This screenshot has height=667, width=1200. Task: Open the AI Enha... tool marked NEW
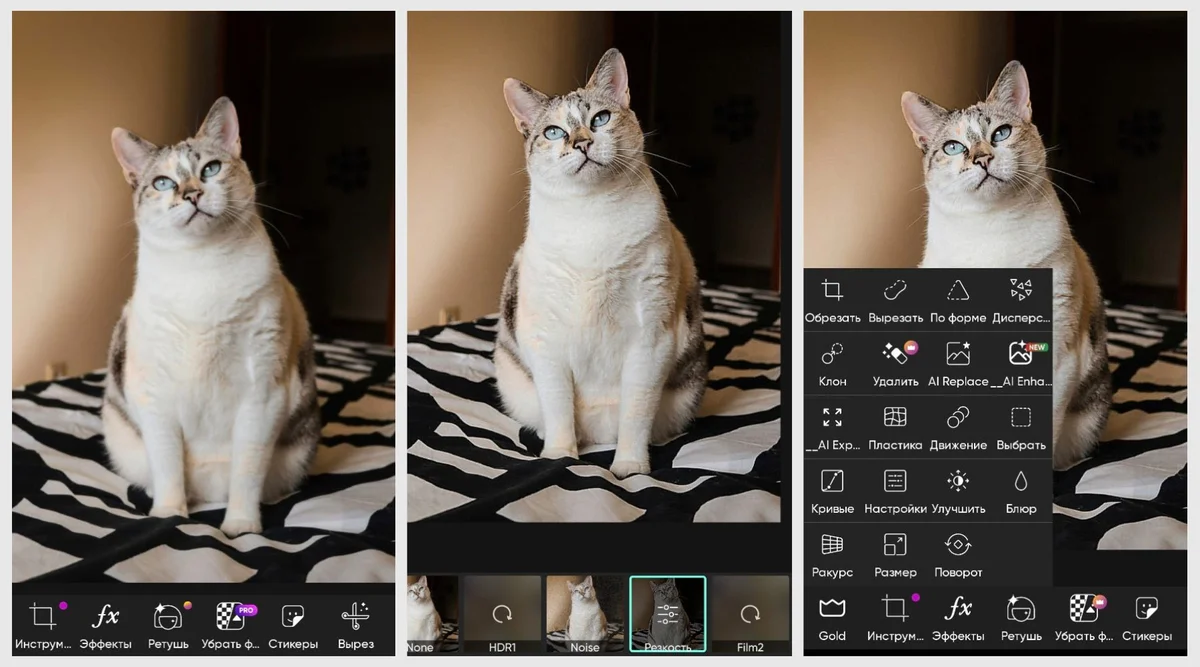(1021, 362)
